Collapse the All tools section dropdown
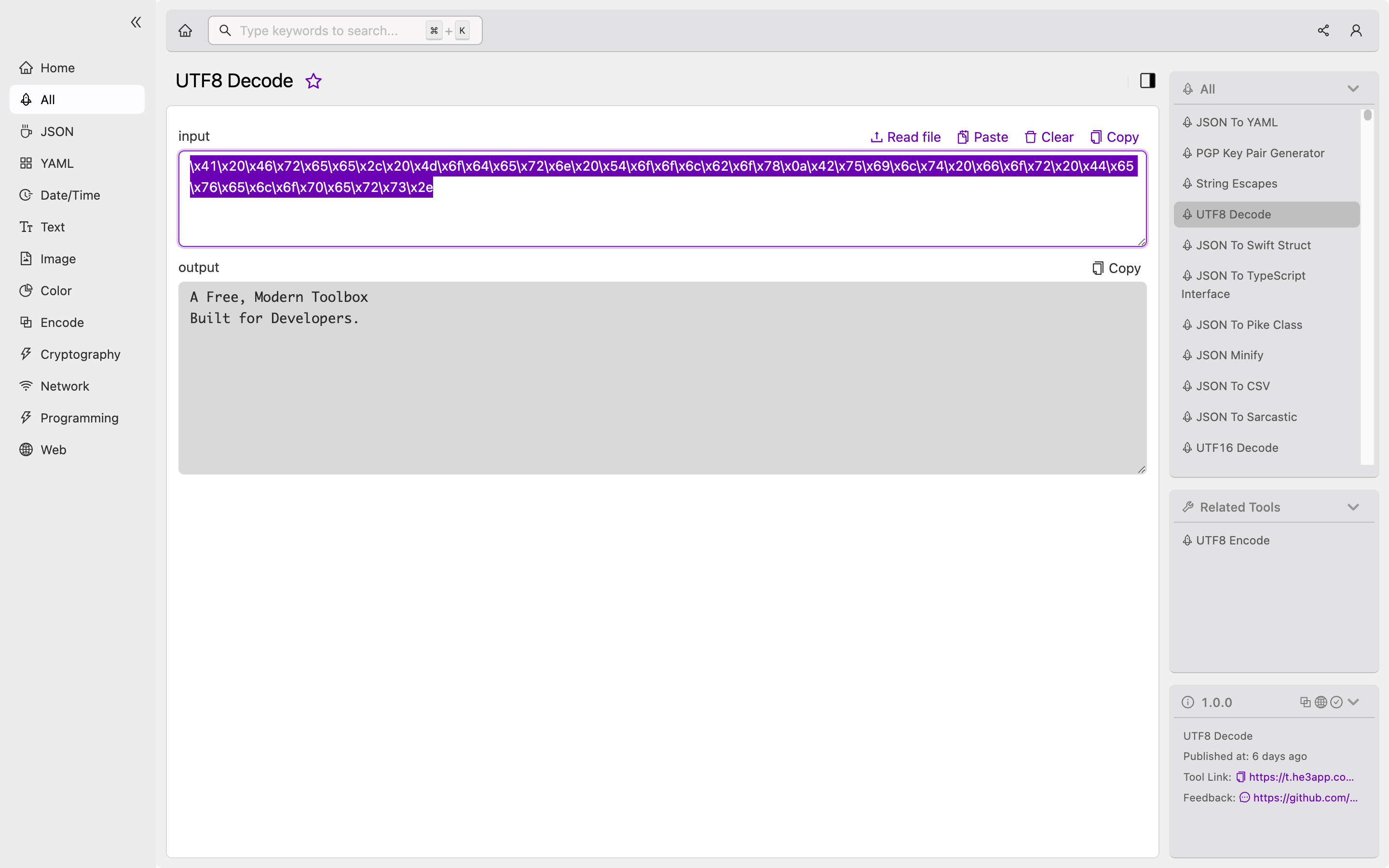This screenshot has height=868, width=1389. pyautogui.click(x=1353, y=88)
